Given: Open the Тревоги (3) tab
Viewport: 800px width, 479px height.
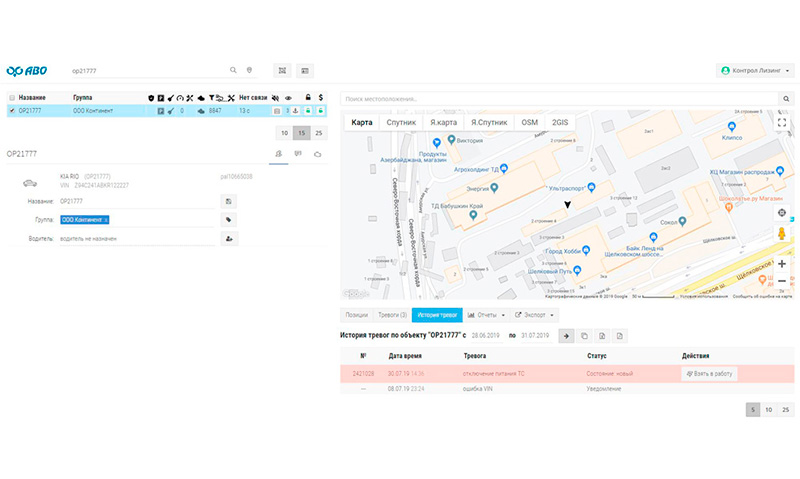Looking at the screenshot, I should [x=392, y=315].
